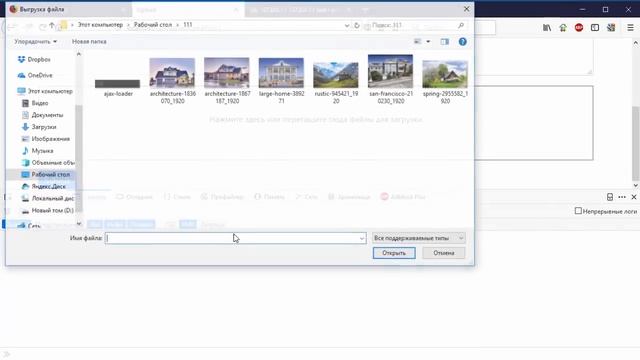Click the browser page scrollbar
The height and width of the screenshot is (360, 640).
tap(636, 143)
